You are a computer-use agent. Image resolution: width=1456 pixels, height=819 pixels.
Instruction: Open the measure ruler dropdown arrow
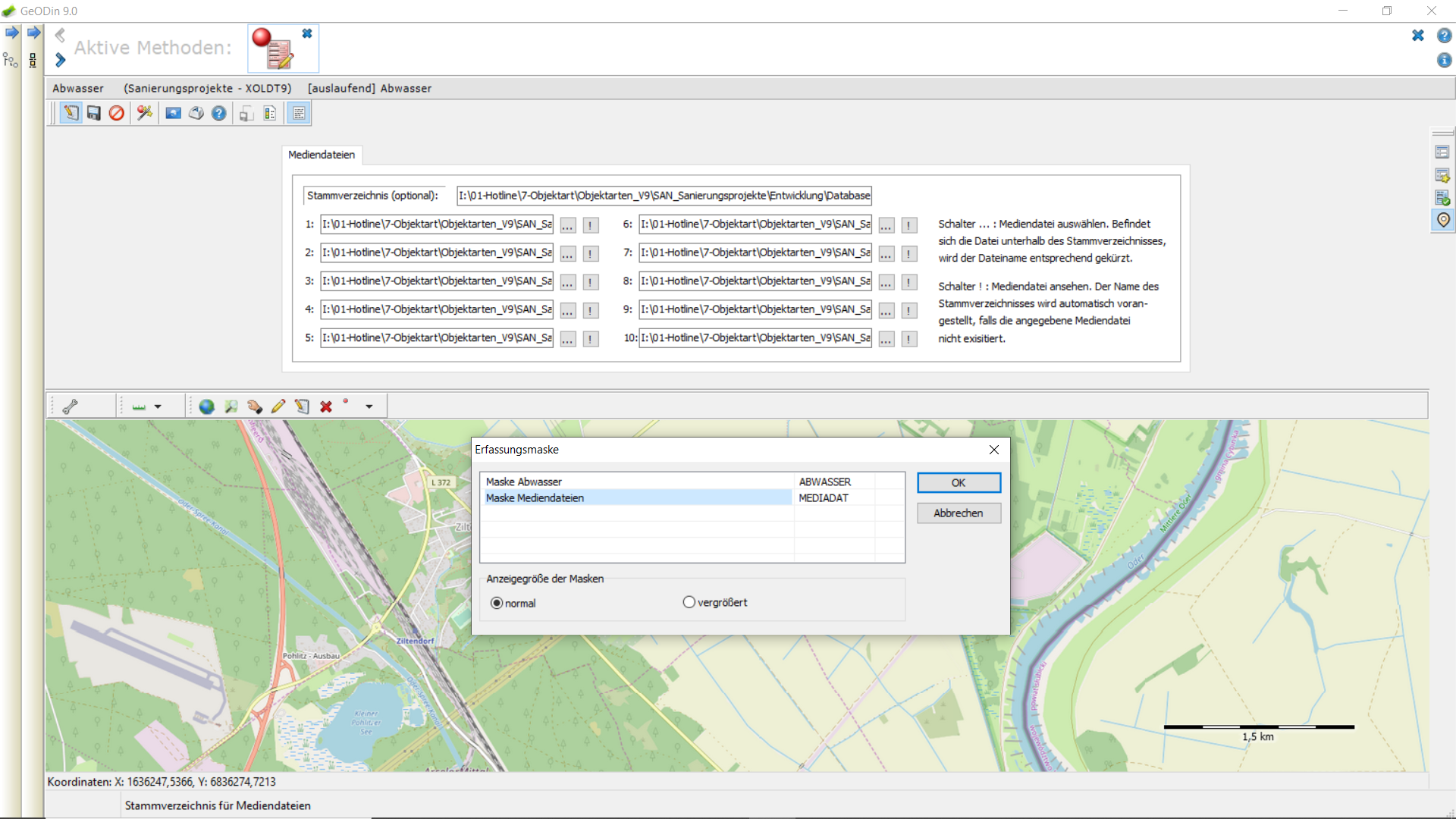[158, 406]
